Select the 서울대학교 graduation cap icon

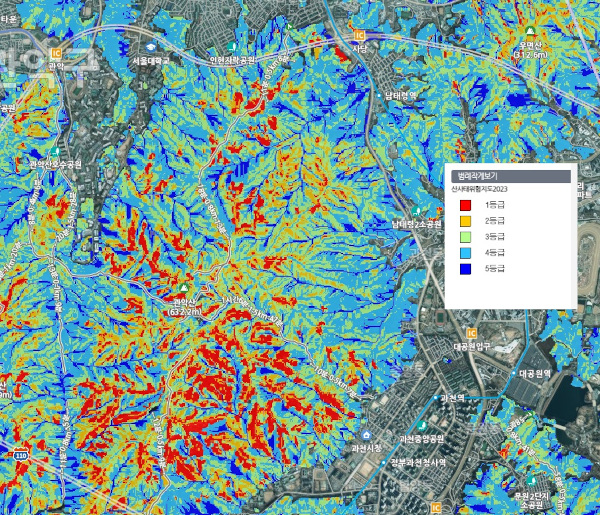pyautogui.click(x=150, y=47)
